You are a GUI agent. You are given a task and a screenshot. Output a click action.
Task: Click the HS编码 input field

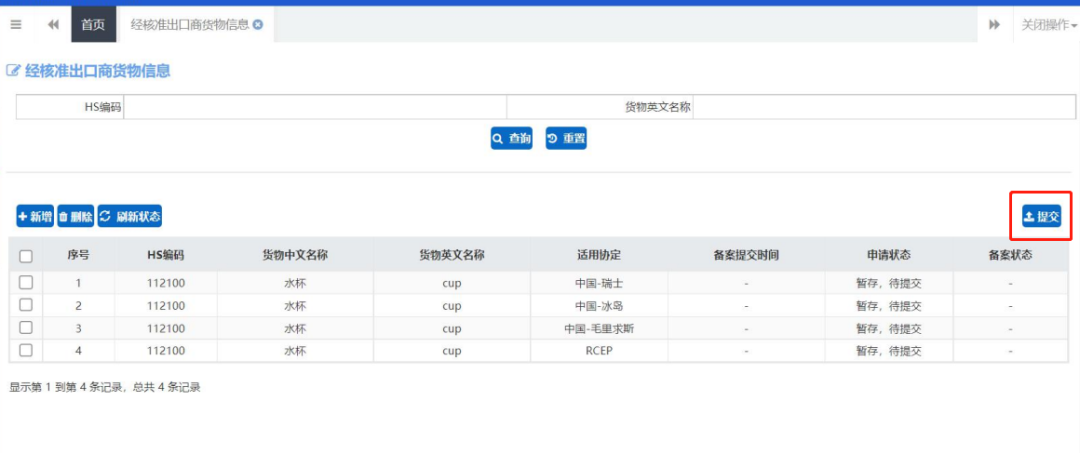[x=315, y=107]
